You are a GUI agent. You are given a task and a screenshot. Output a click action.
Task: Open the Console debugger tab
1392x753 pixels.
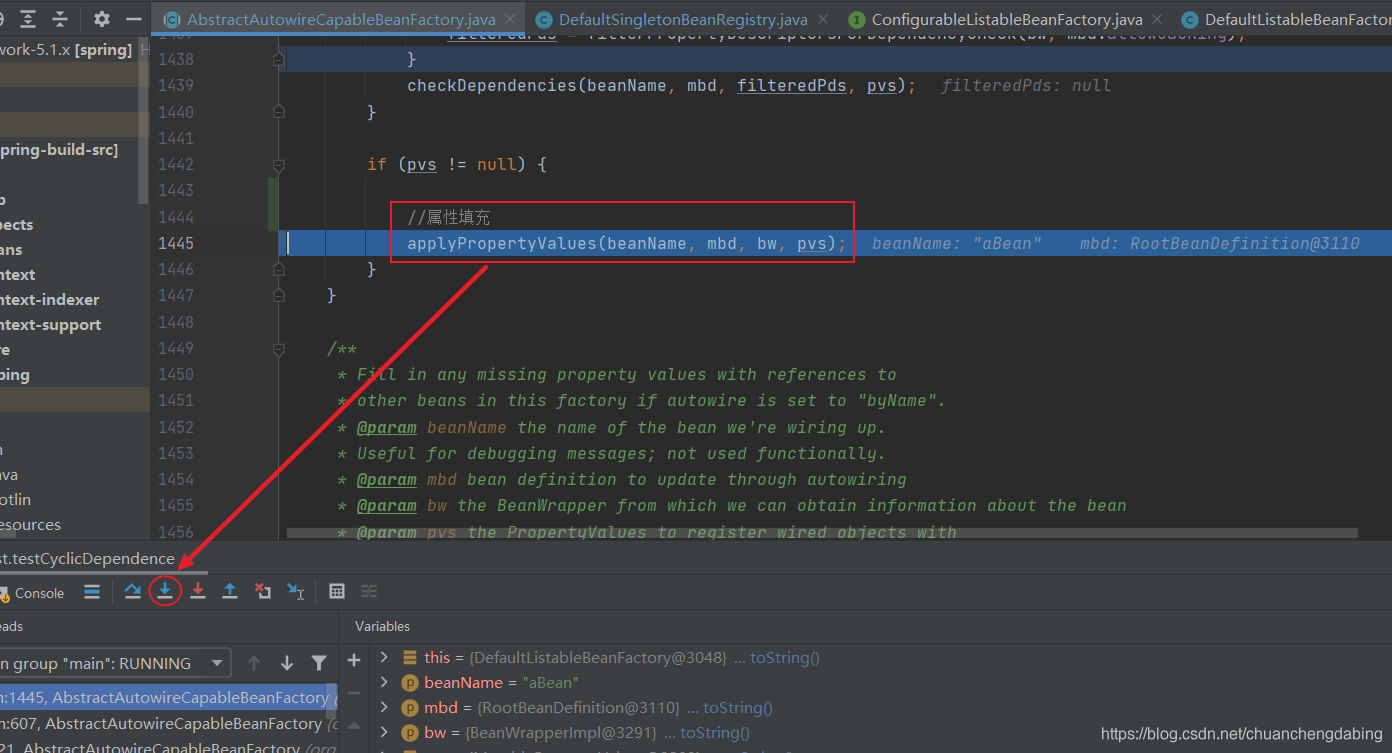point(33,593)
